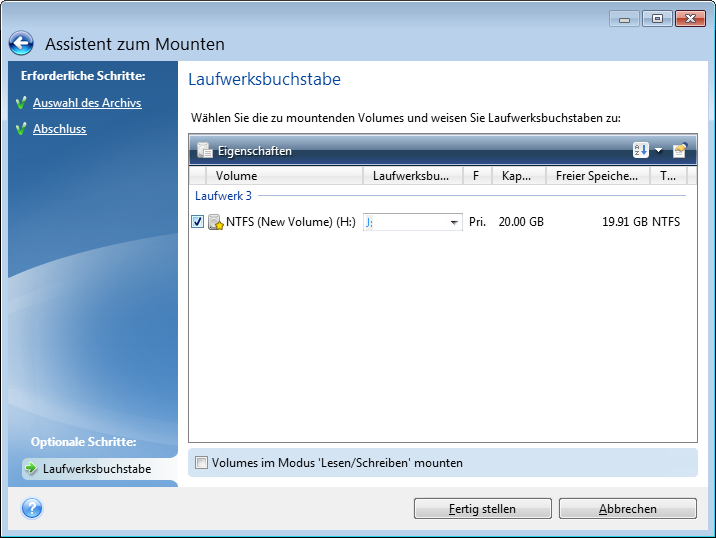Maximize the Assistent zum Mounten window
Image resolution: width=716 pixels, height=538 pixels.
[657, 19]
